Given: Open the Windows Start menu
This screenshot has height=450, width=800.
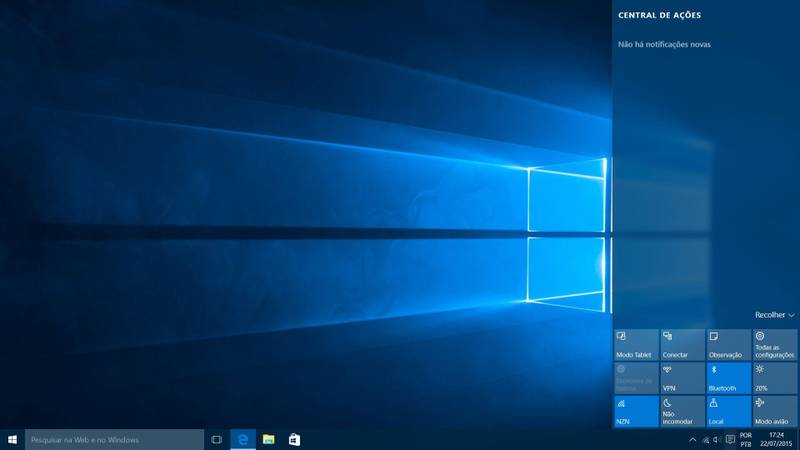Looking at the screenshot, I should (12, 439).
